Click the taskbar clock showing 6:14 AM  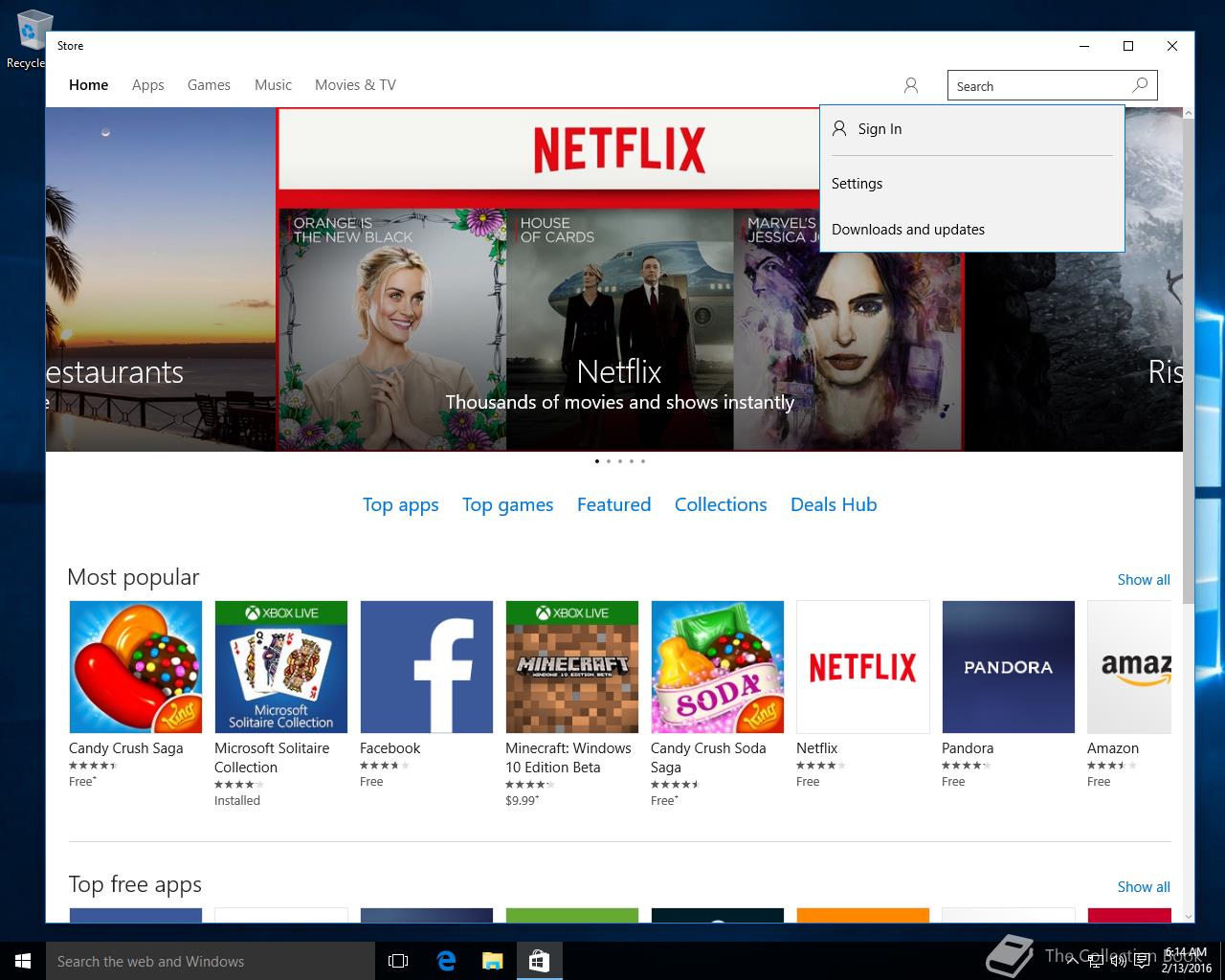click(1186, 961)
